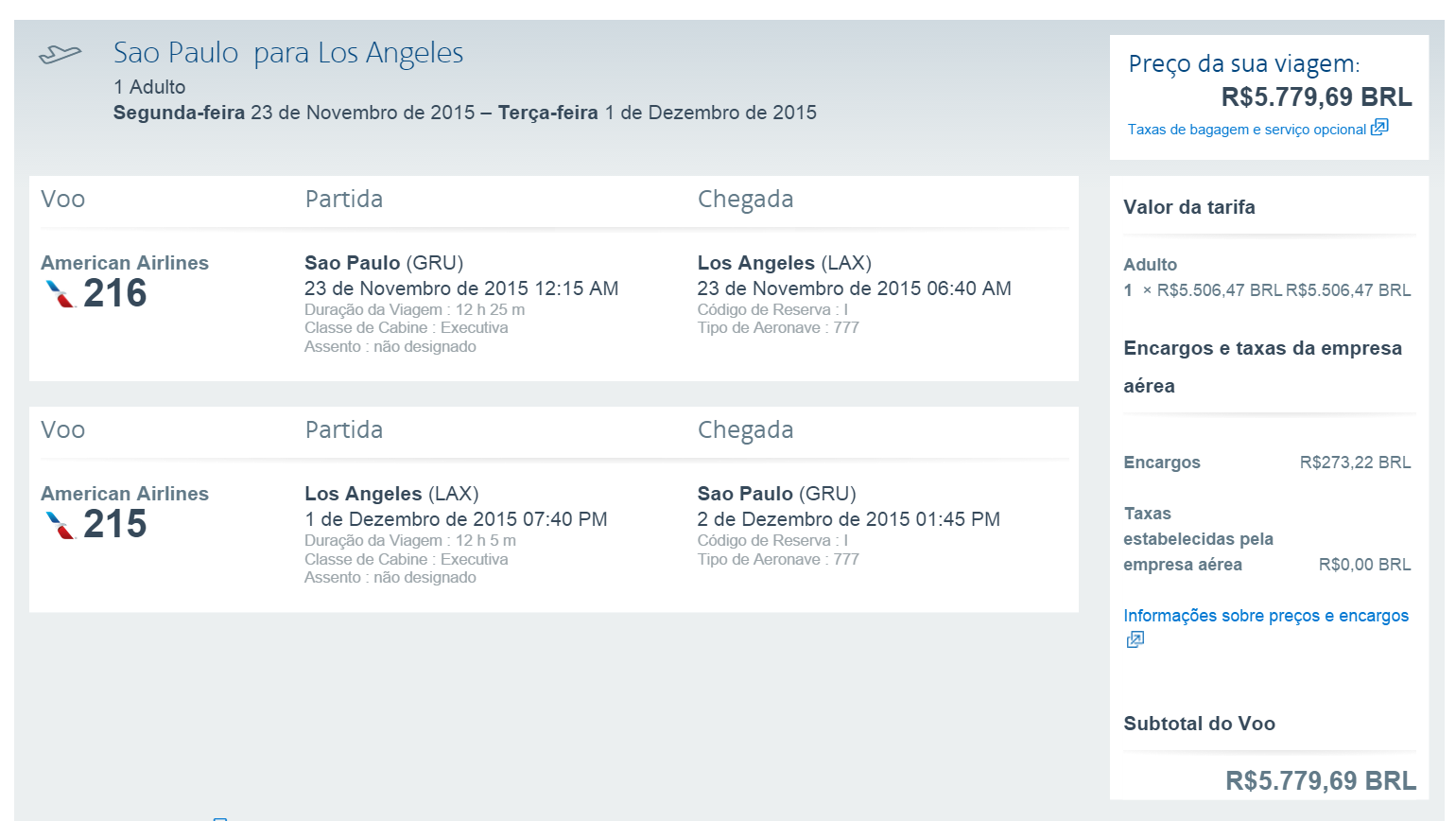Click 'Encargos' R$273,22 BRL amount

[1355, 463]
